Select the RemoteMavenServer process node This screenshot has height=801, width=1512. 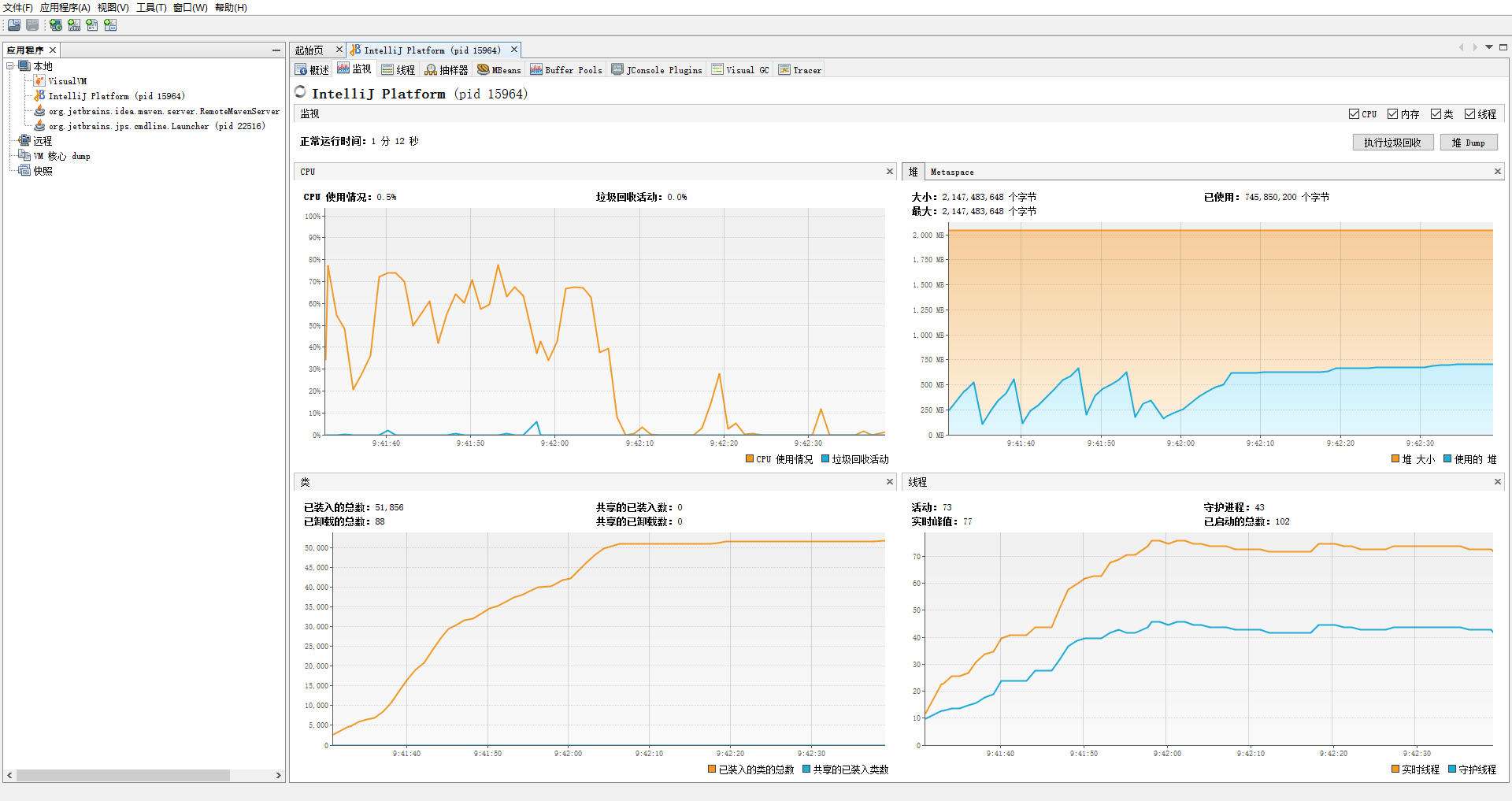pyautogui.click(x=164, y=111)
